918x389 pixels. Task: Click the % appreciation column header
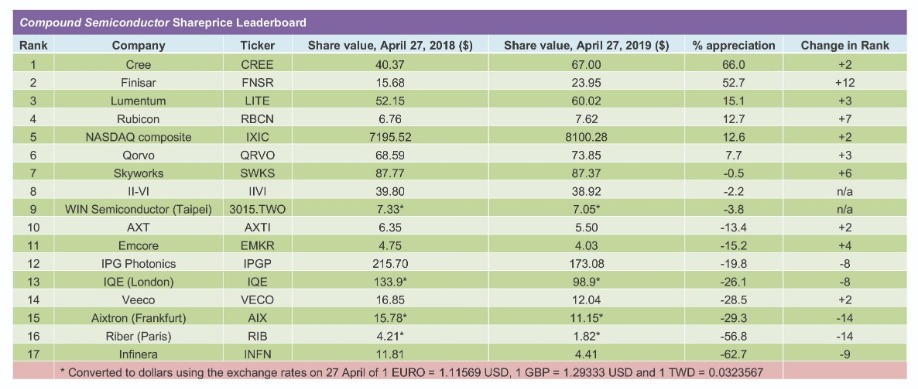[734, 45]
